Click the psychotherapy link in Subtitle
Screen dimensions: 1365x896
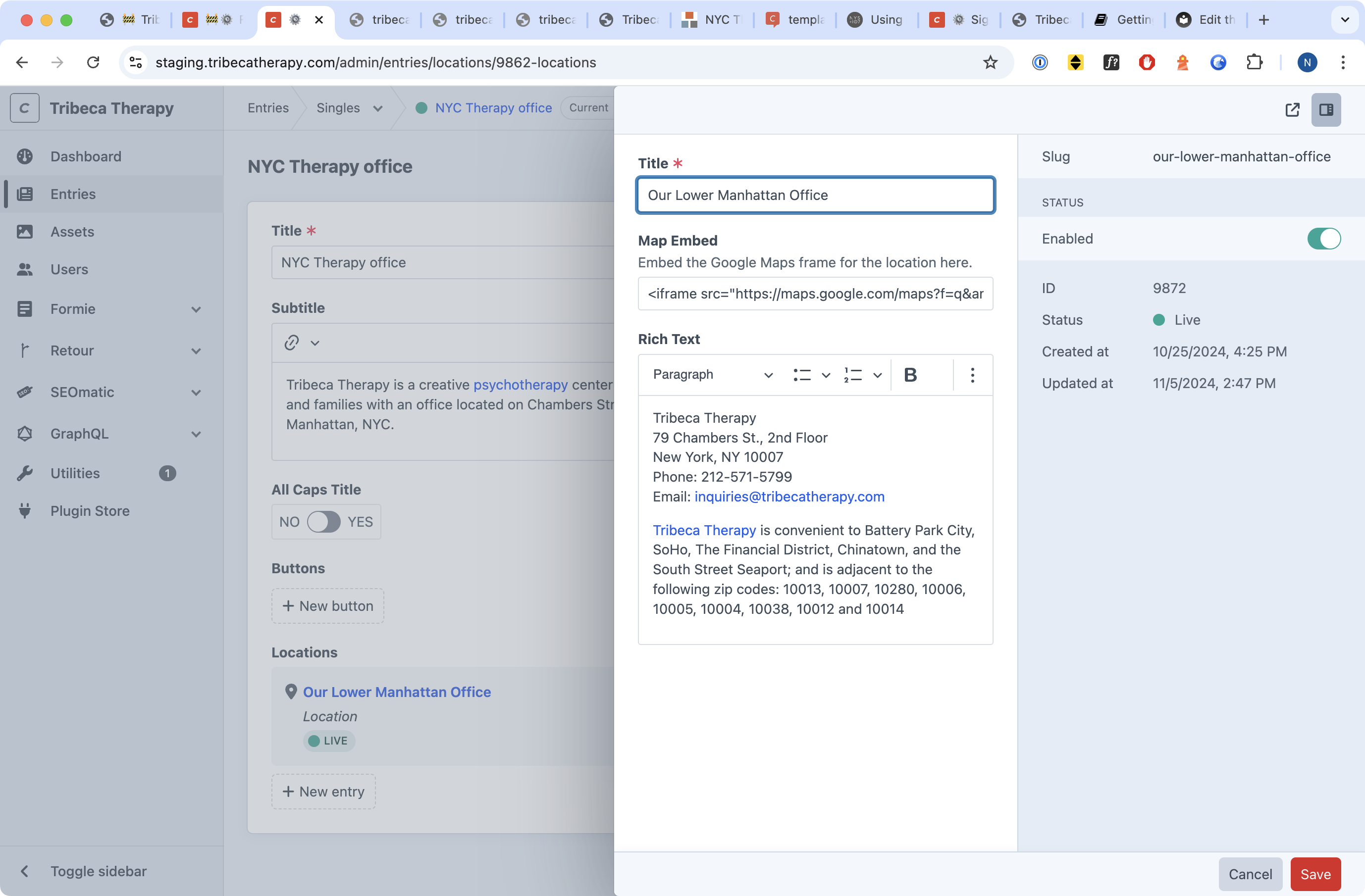coord(520,385)
